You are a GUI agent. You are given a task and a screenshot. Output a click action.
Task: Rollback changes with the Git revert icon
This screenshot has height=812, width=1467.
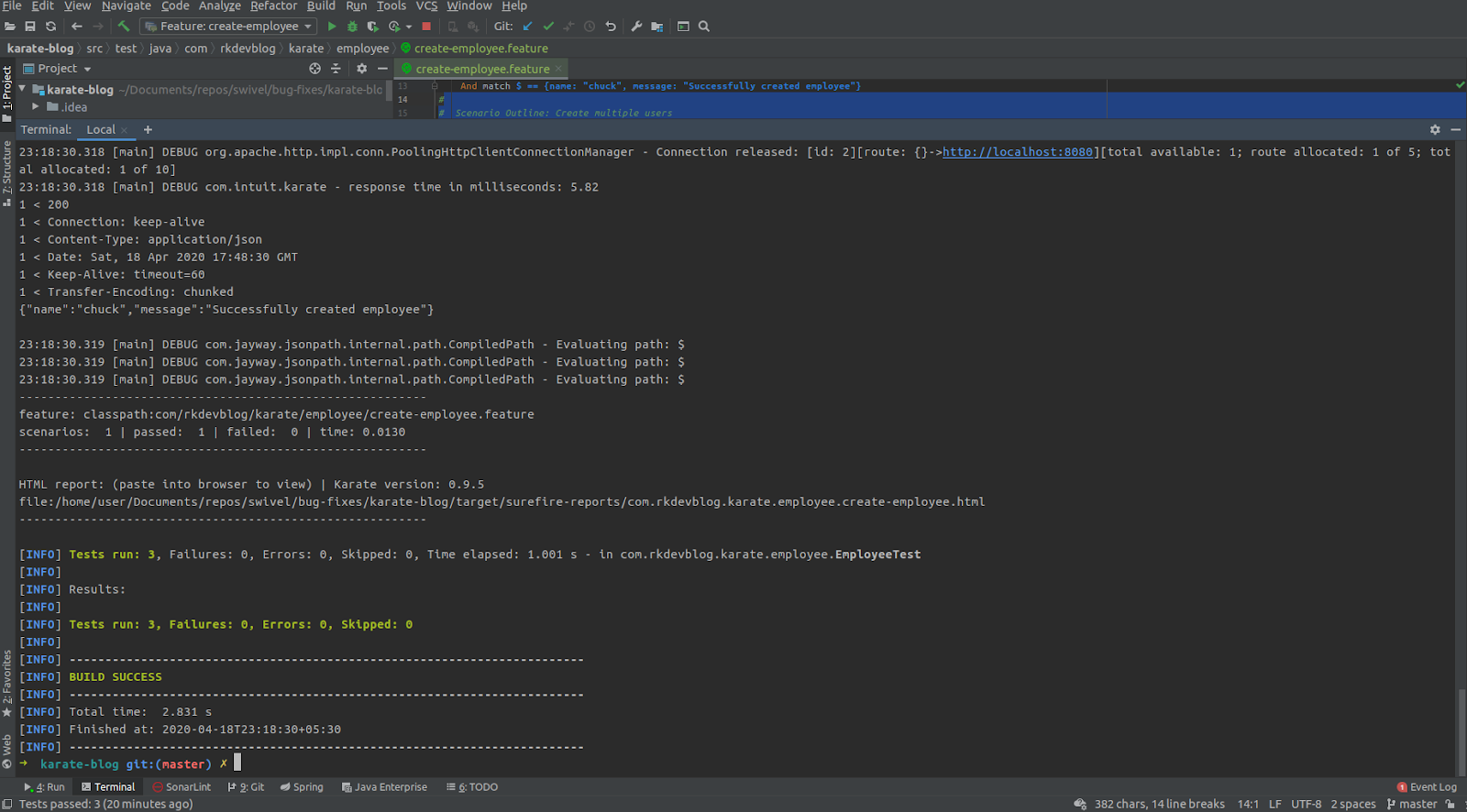pyautogui.click(x=611, y=27)
